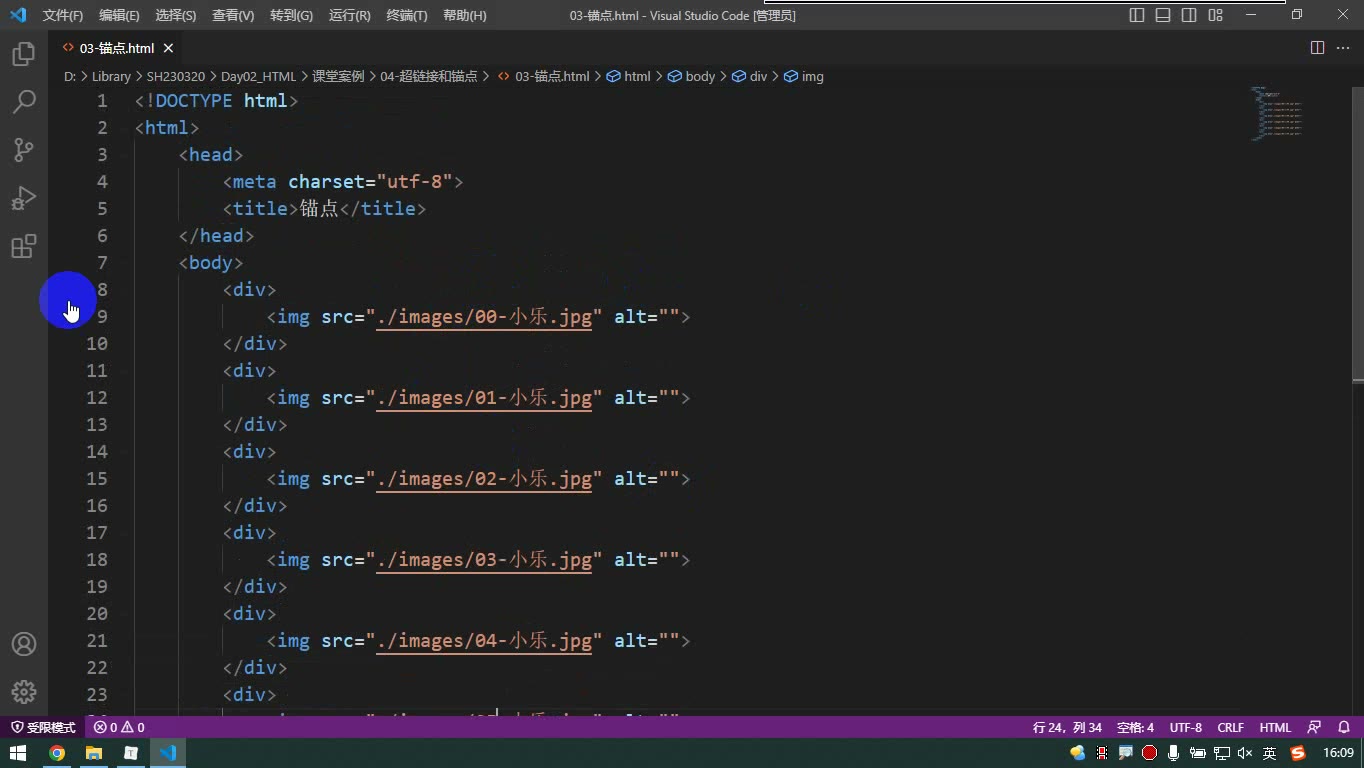Open the 编辑(E) menu
The height and width of the screenshot is (768, 1364).
(119, 15)
